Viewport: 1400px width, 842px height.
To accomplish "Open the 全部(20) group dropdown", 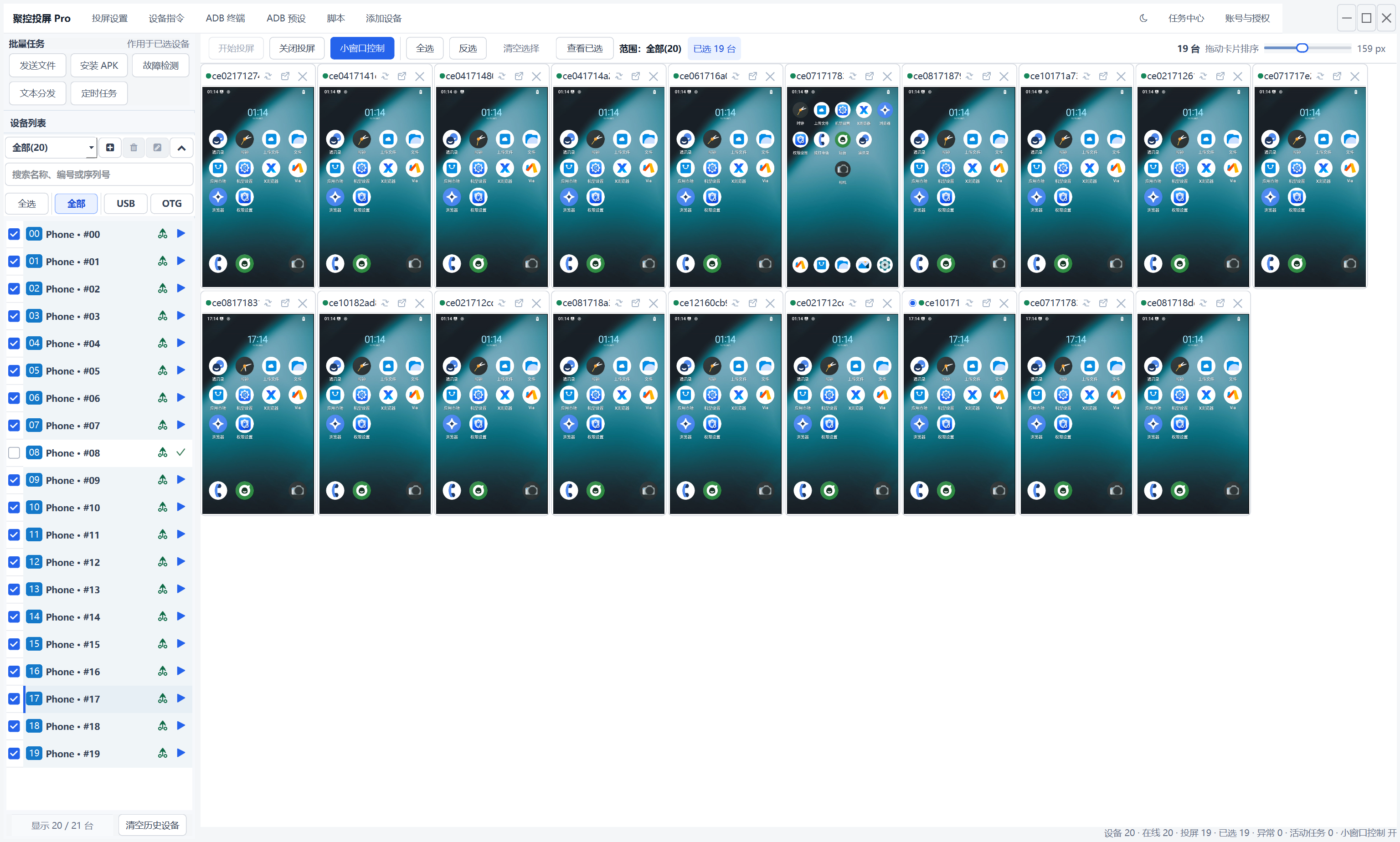I will coord(51,148).
